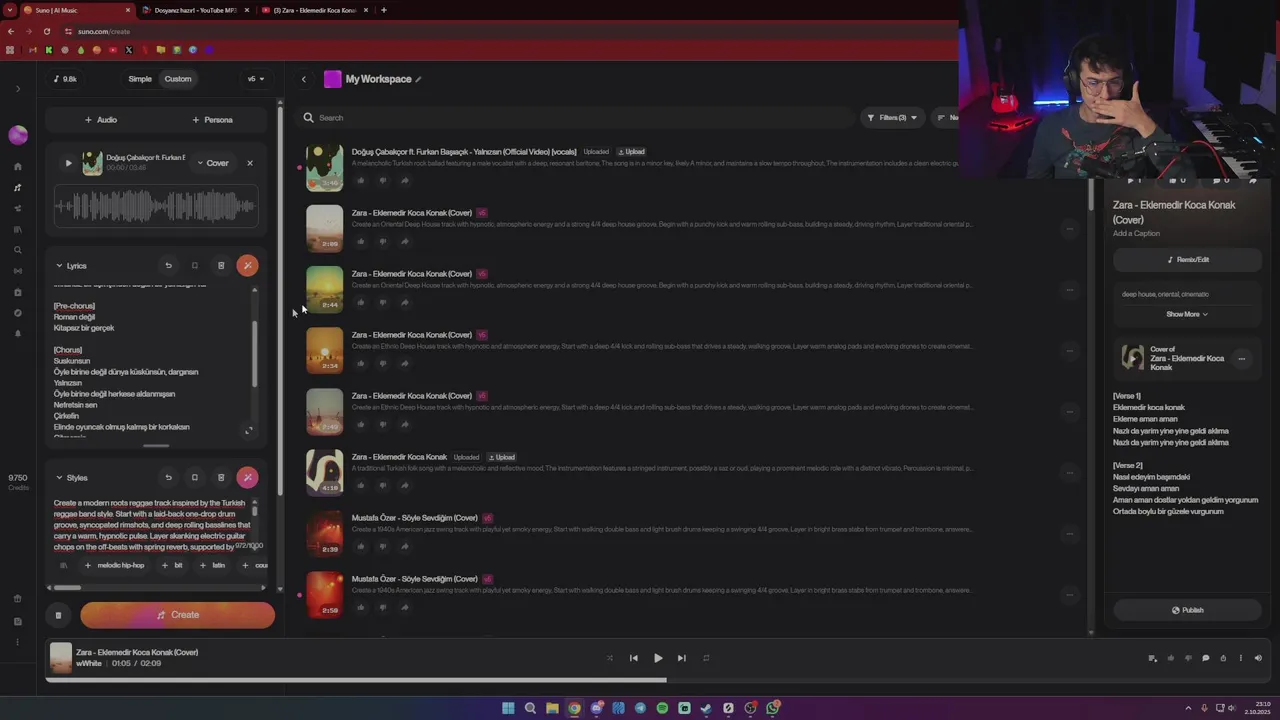Image resolution: width=1280 pixels, height=720 pixels.
Task: Undo in the Lyrics section
Action: tap(168, 266)
